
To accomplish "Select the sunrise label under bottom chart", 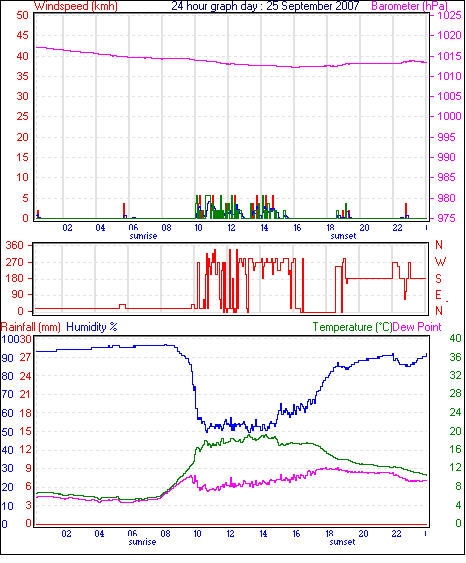I will (x=142, y=541).
